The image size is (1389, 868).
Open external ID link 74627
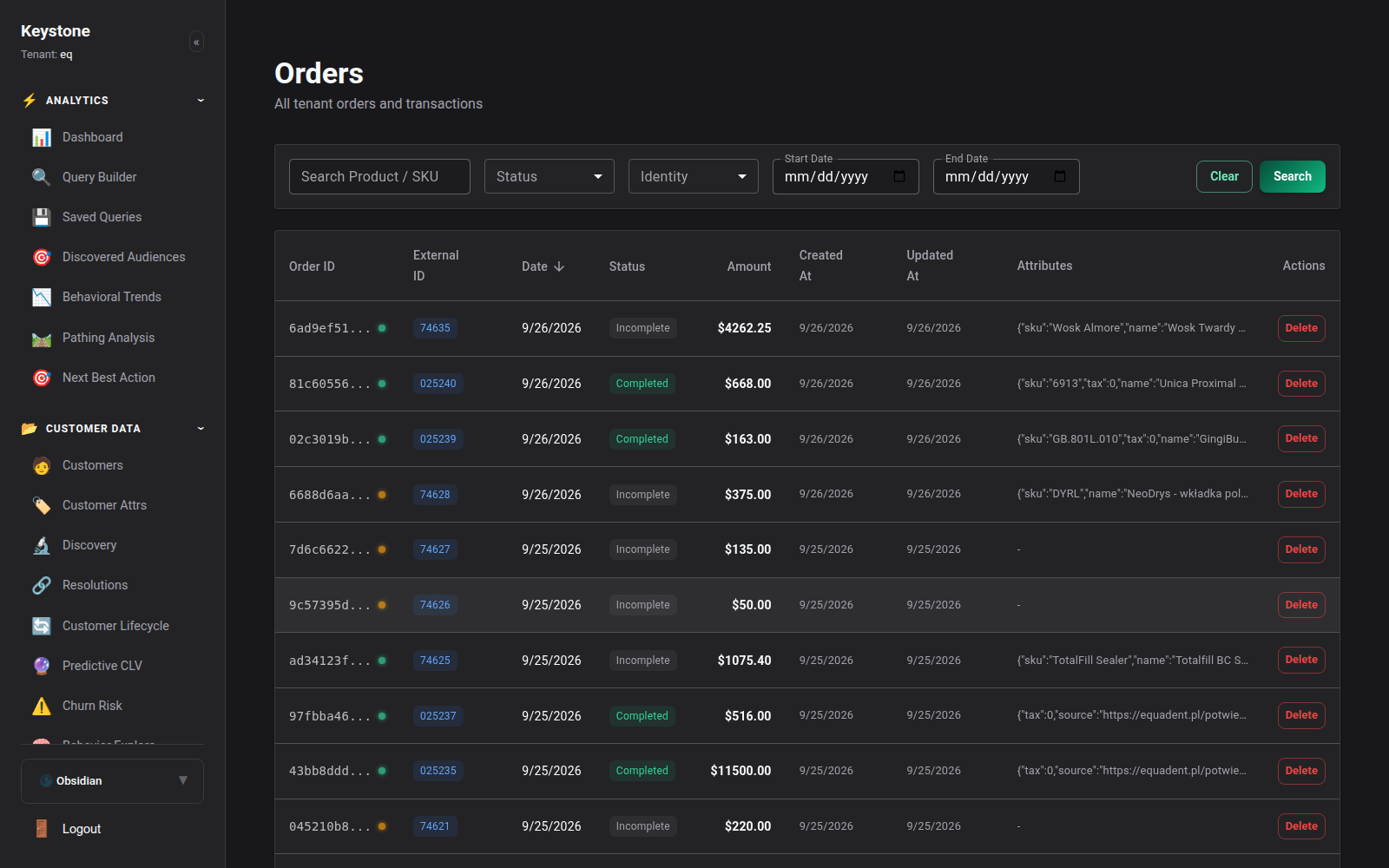coord(435,549)
